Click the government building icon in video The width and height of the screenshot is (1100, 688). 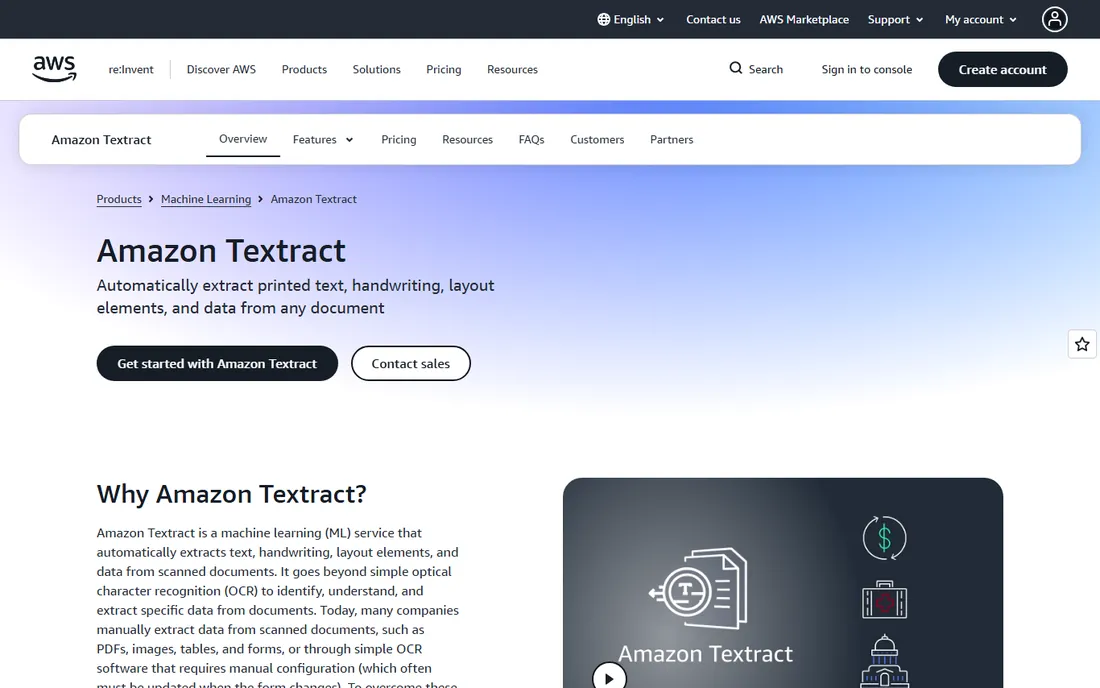click(884, 661)
